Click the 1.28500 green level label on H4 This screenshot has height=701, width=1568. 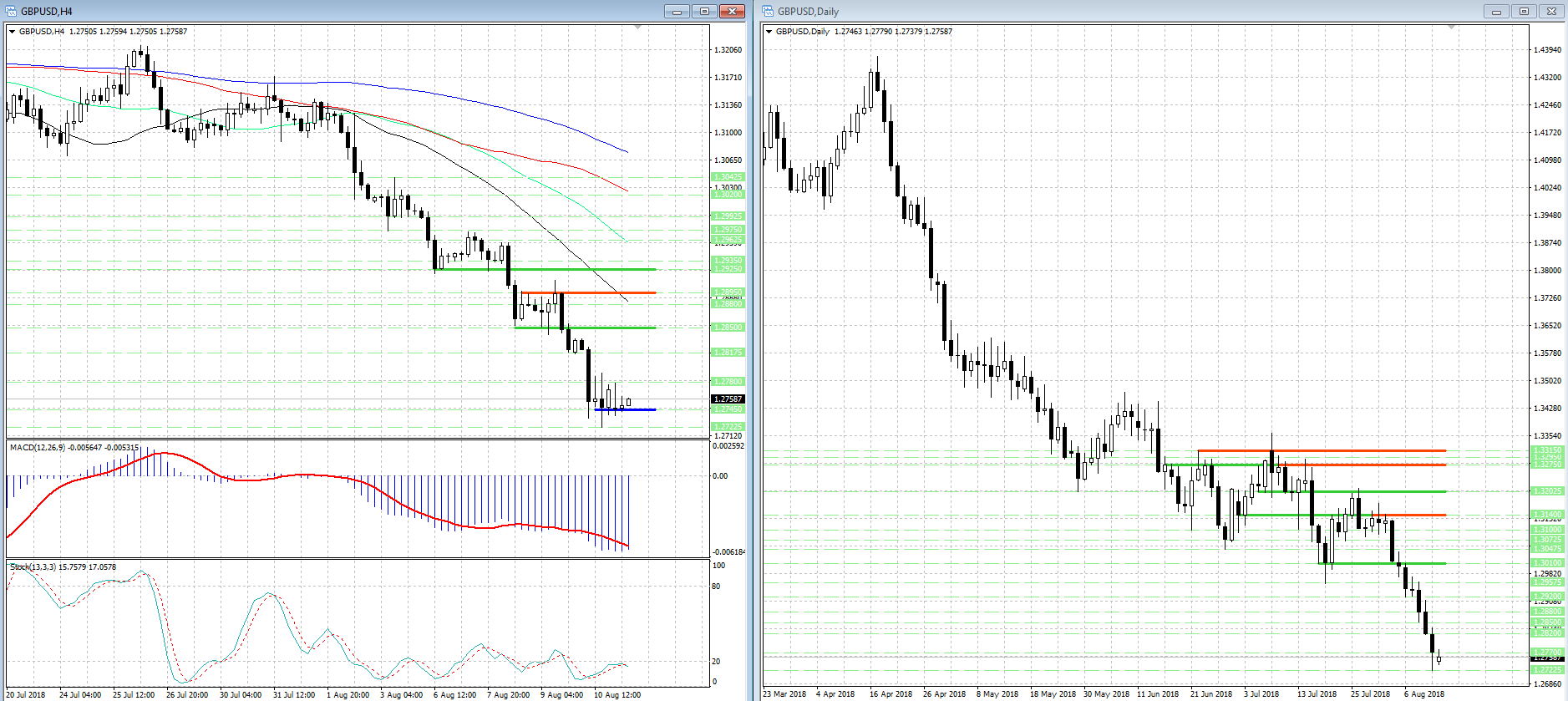(728, 328)
